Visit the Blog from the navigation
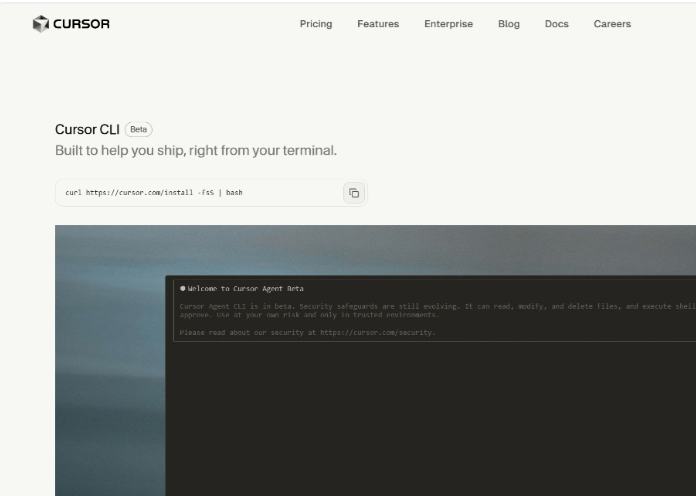 point(509,24)
